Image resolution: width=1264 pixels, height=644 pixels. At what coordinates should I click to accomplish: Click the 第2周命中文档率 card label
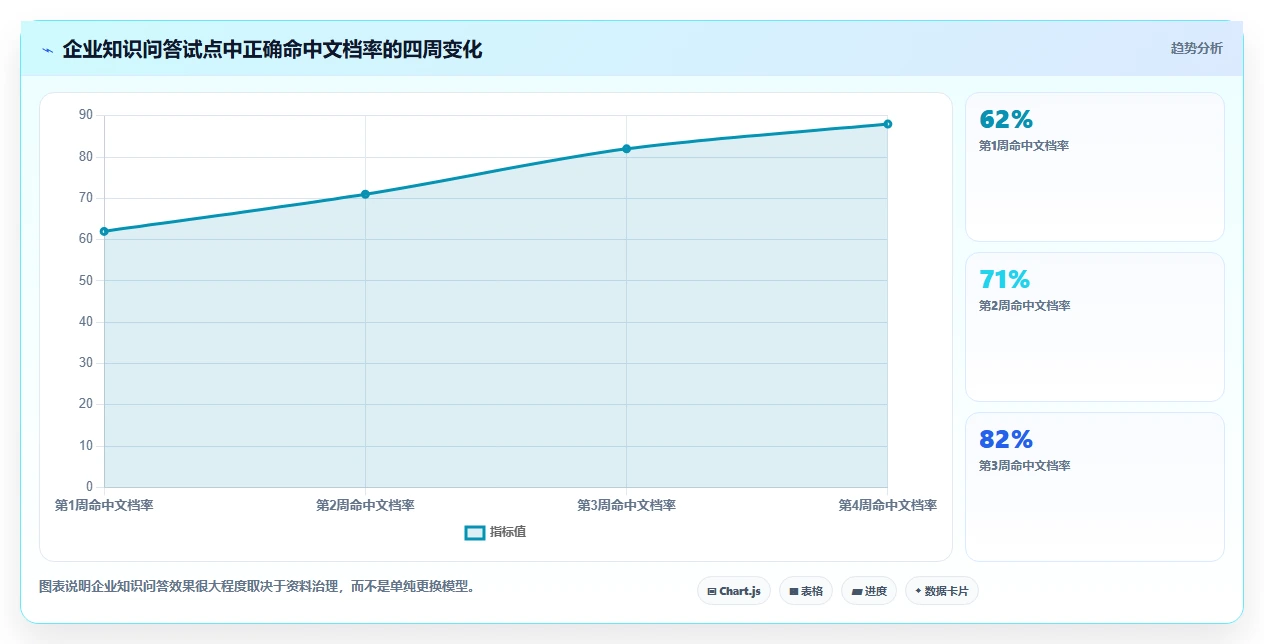point(1025,306)
